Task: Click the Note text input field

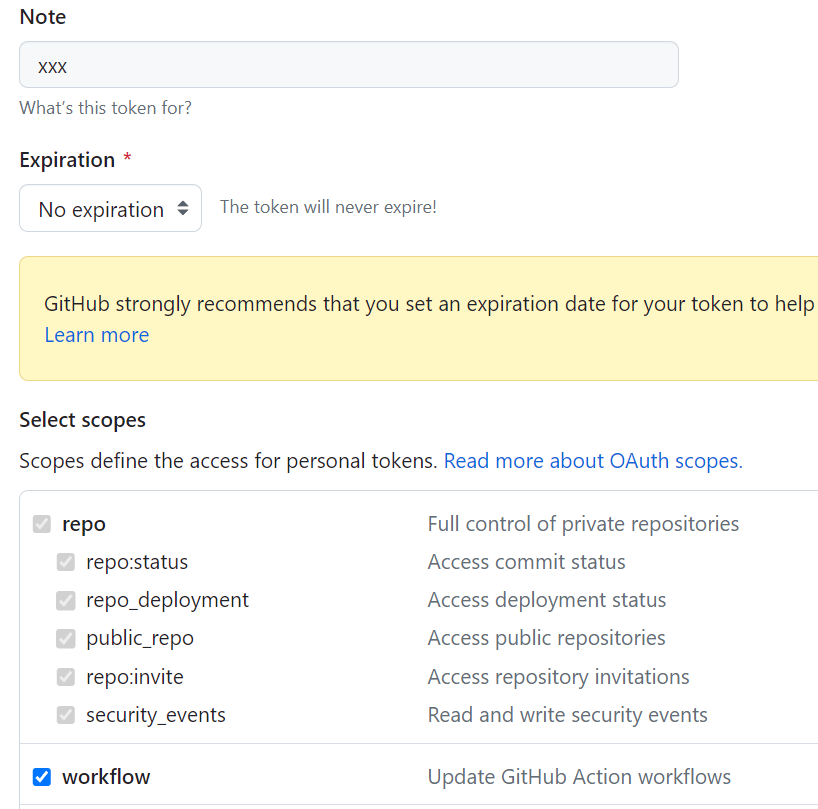Action: click(x=348, y=65)
